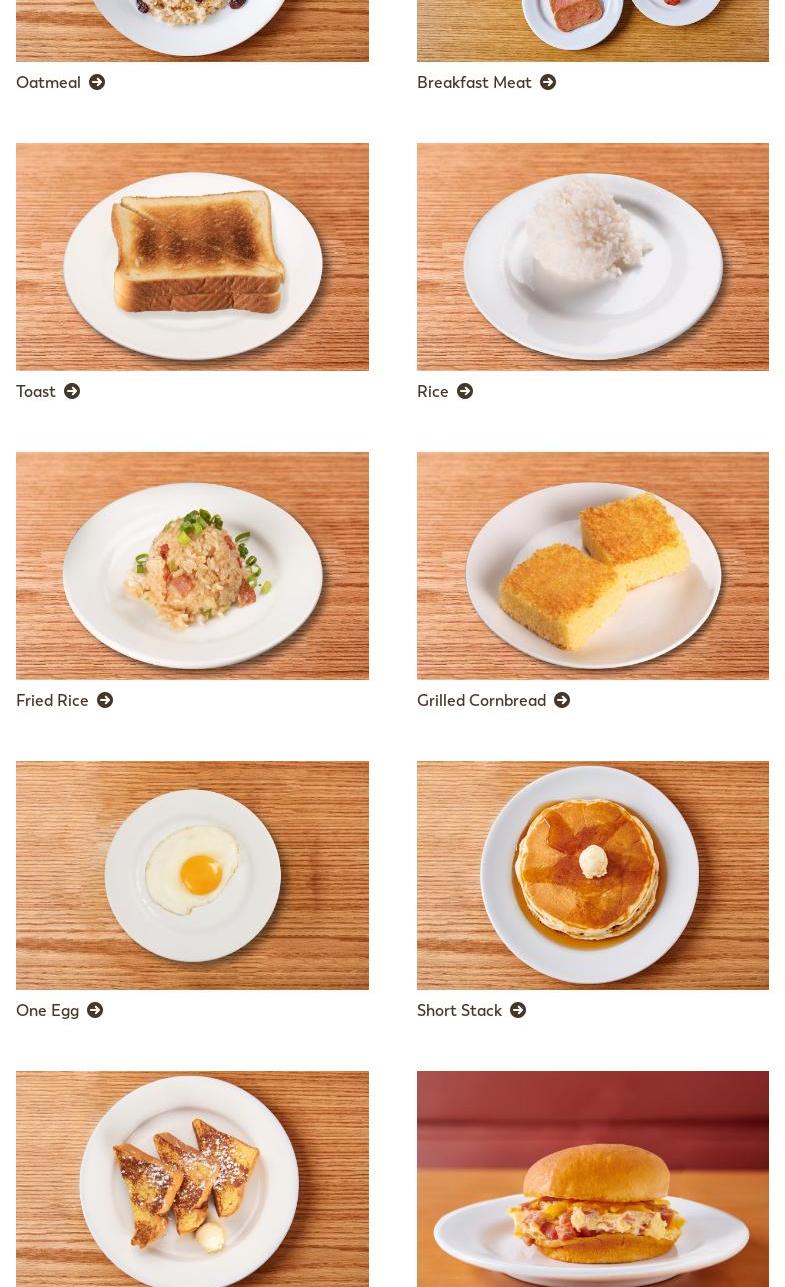This screenshot has width=785, height=1287.
Task: Select the Fried Rice text link
Action: (x=52, y=700)
